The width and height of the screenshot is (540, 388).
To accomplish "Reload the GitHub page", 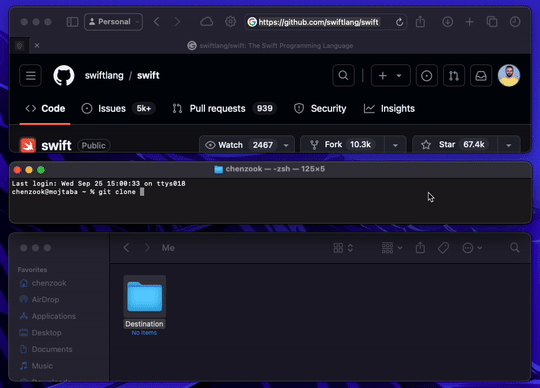I will [399, 22].
